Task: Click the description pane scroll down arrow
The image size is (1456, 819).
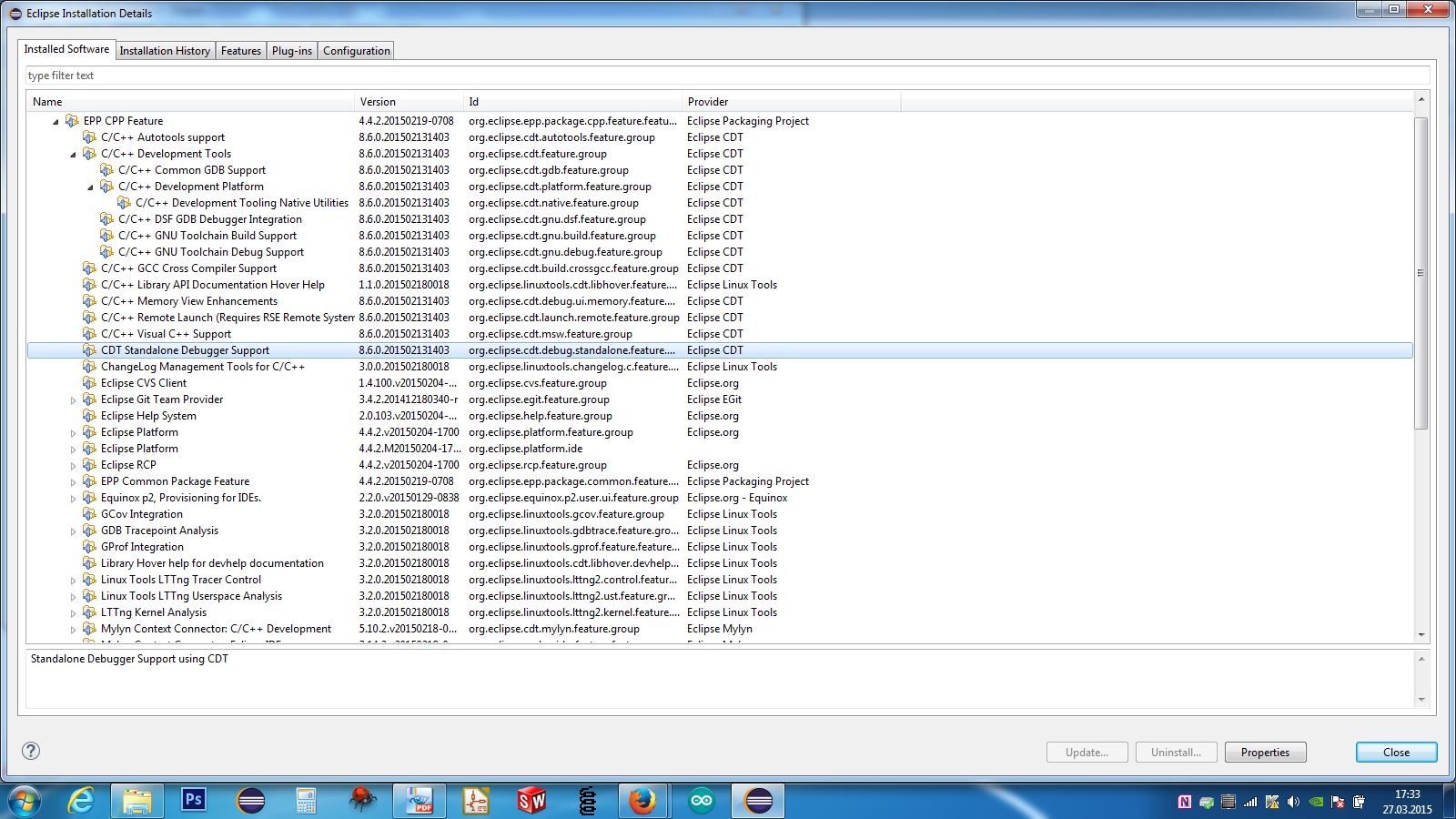Action: pyautogui.click(x=1421, y=700)
